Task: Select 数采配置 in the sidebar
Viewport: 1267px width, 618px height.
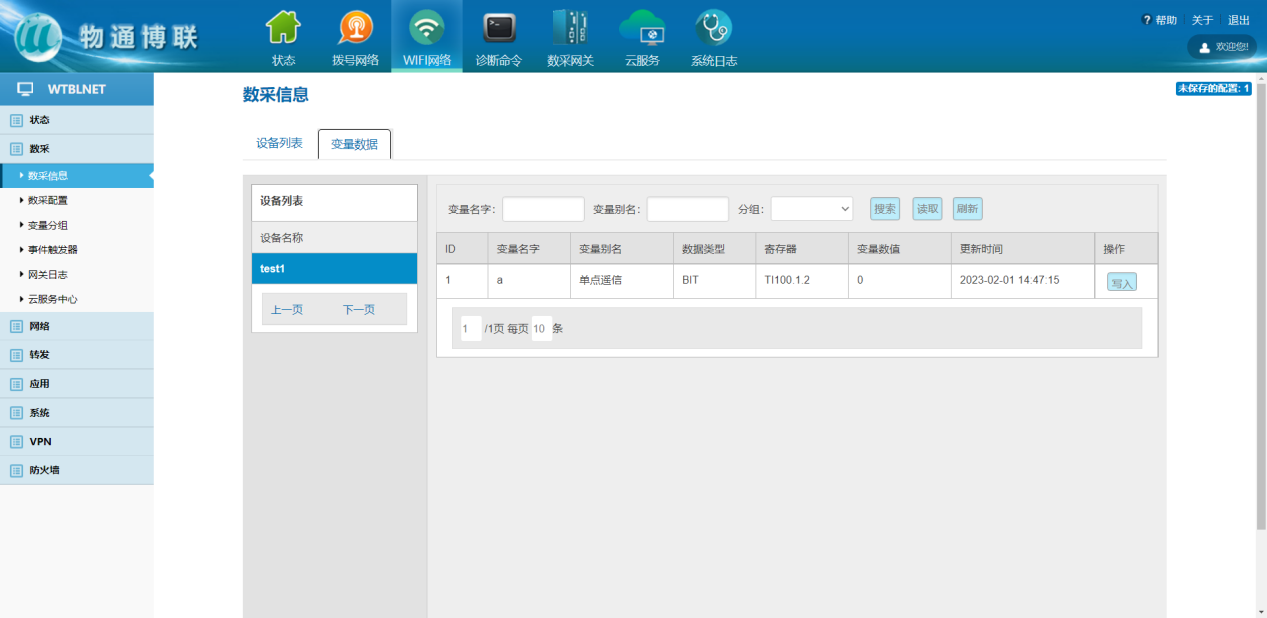Action: pyautogui.click(x=47, y=200)
